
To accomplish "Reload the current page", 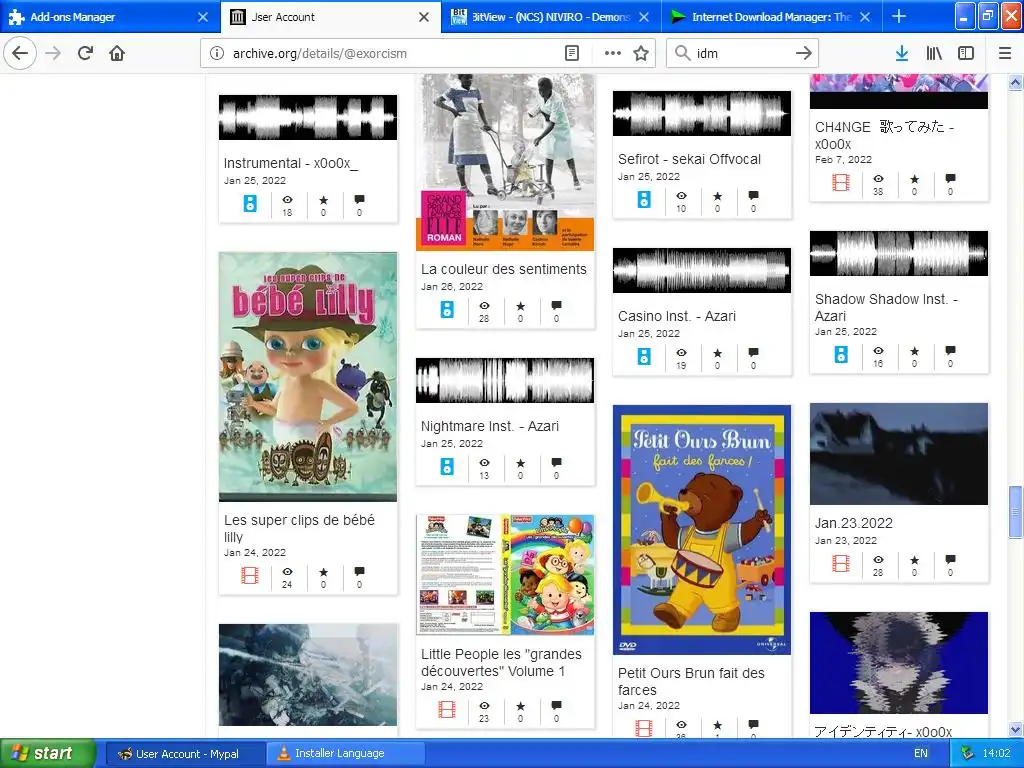I will click(x=85, y=53).
